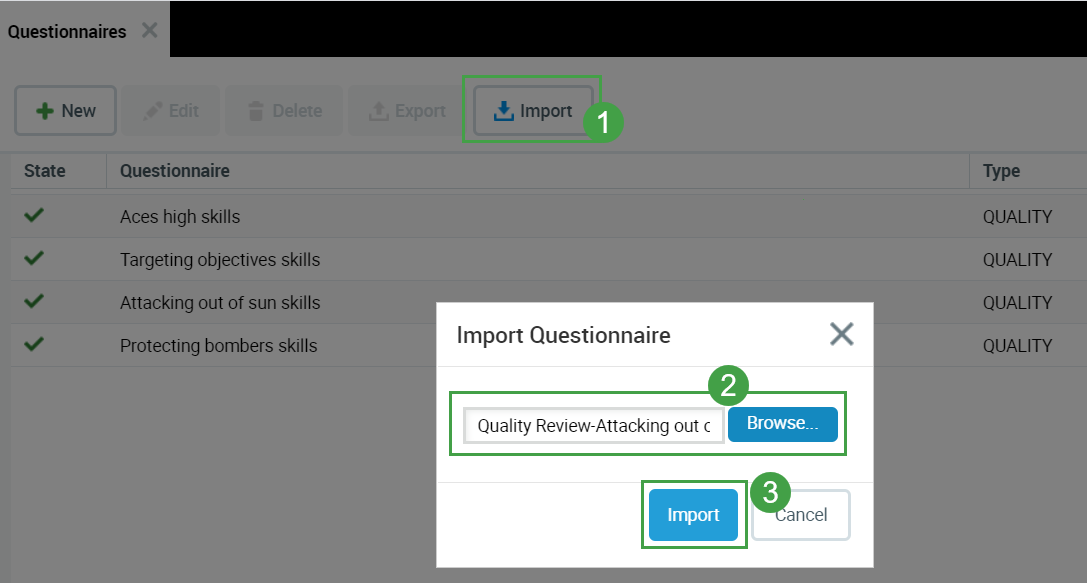The height and width of the screenshot is (583, 1087).
Task: Click the Delete trash toolbar button
Action: (284, 111)
